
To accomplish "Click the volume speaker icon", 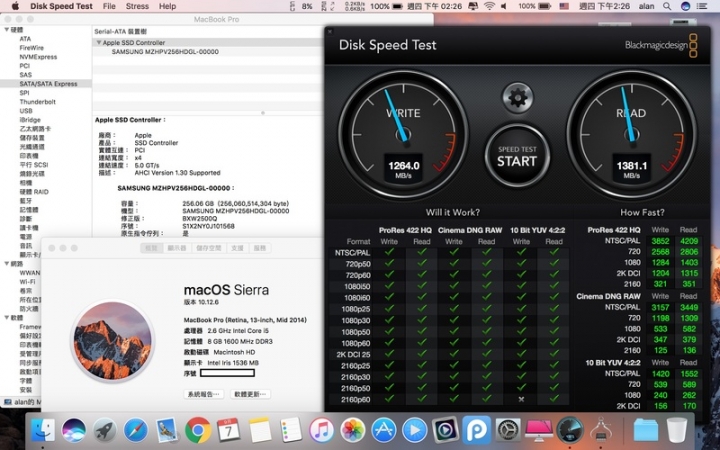I will click(x=504, y=6).
